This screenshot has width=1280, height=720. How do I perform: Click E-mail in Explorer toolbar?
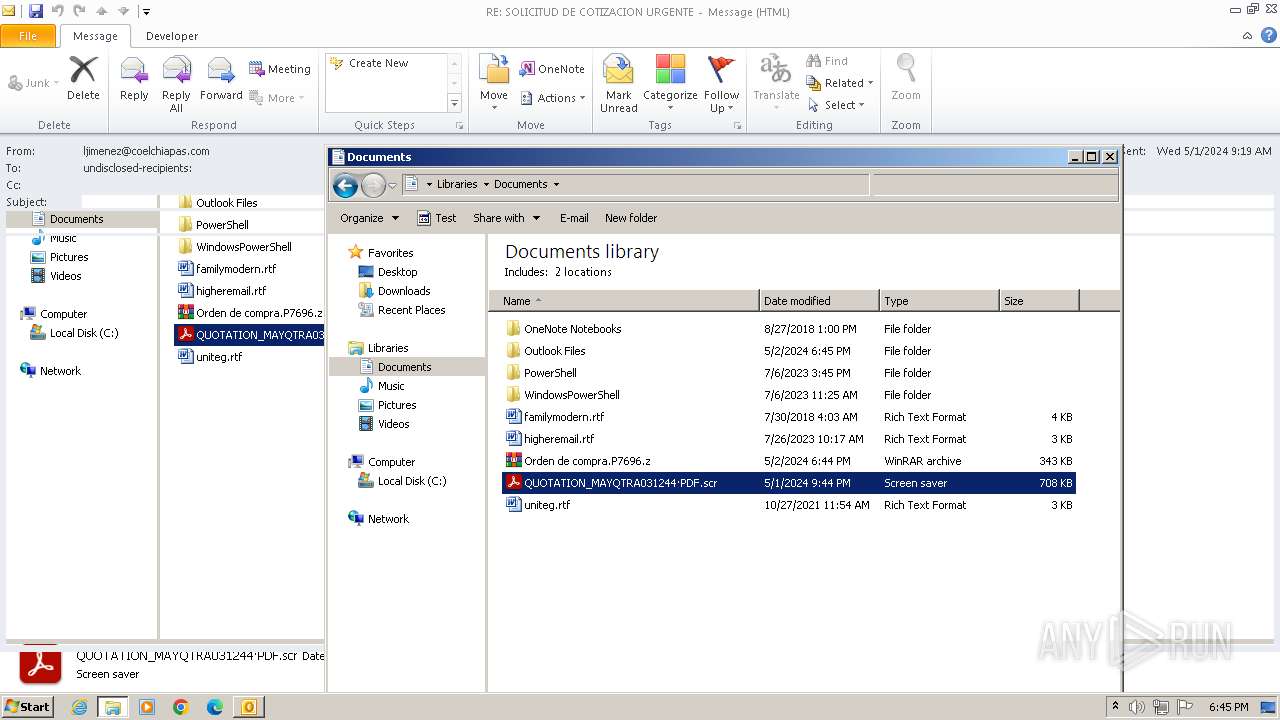coord(574,218)
